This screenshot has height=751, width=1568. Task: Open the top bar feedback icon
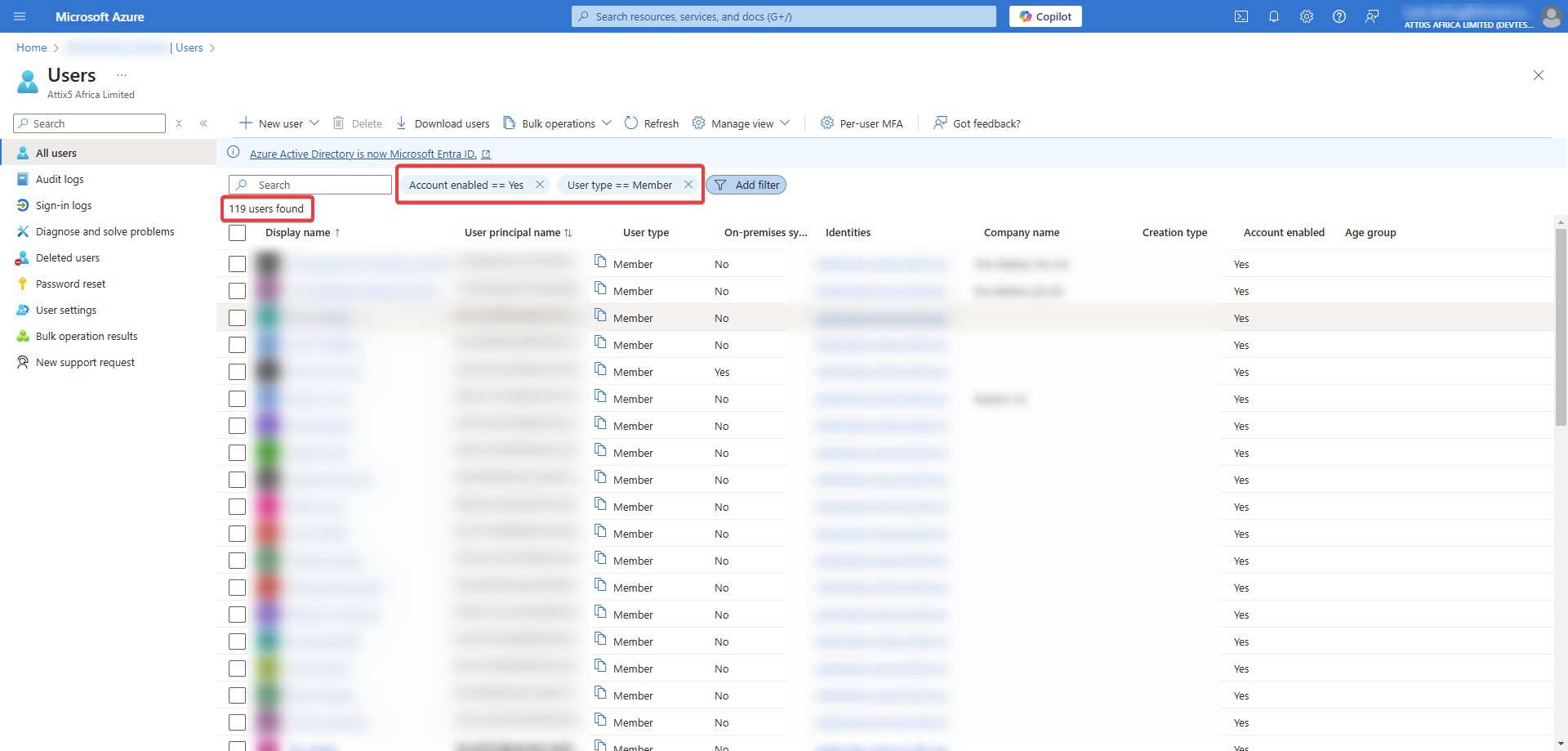coord(1372,16)
